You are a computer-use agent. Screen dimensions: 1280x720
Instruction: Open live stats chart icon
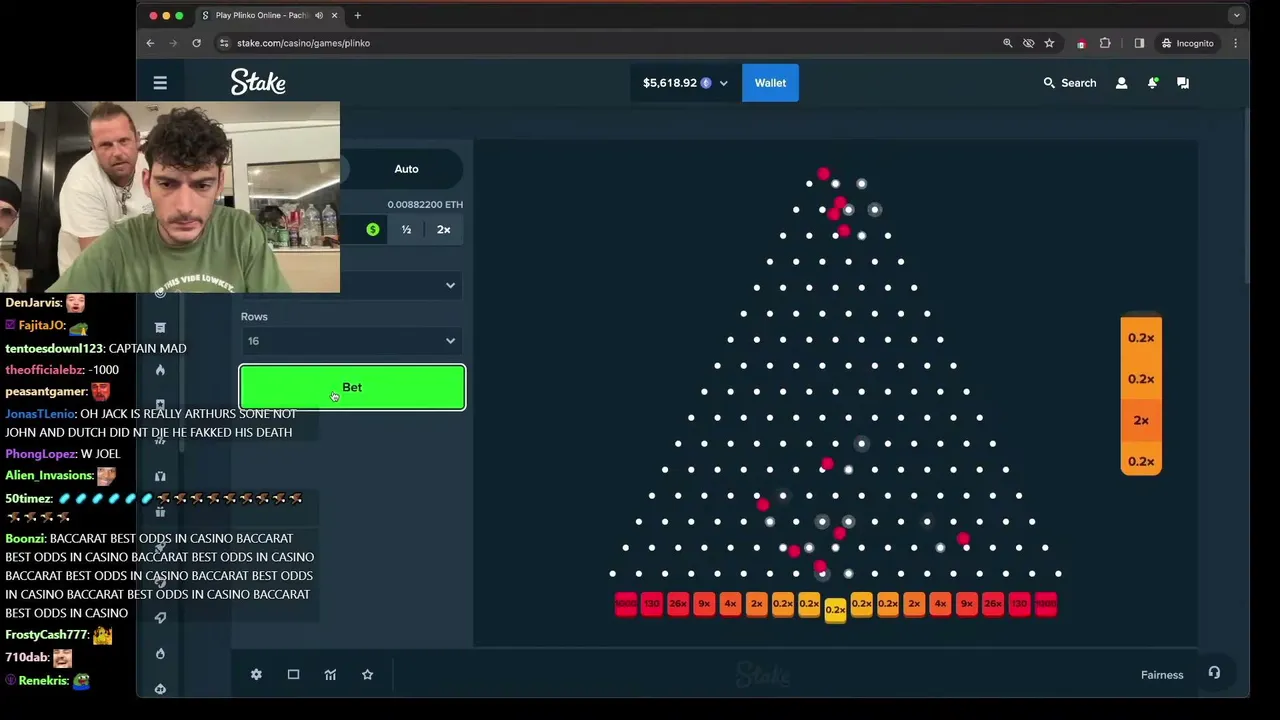tap(330, 675)
